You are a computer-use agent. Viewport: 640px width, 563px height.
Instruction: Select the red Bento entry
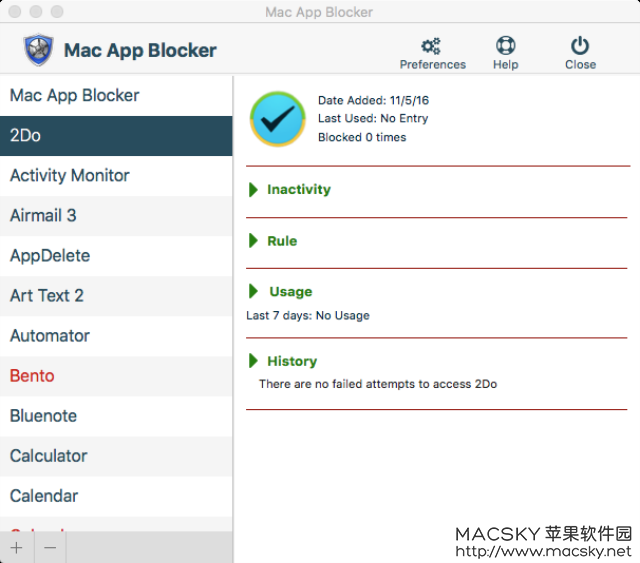click(x=116, y=376)
